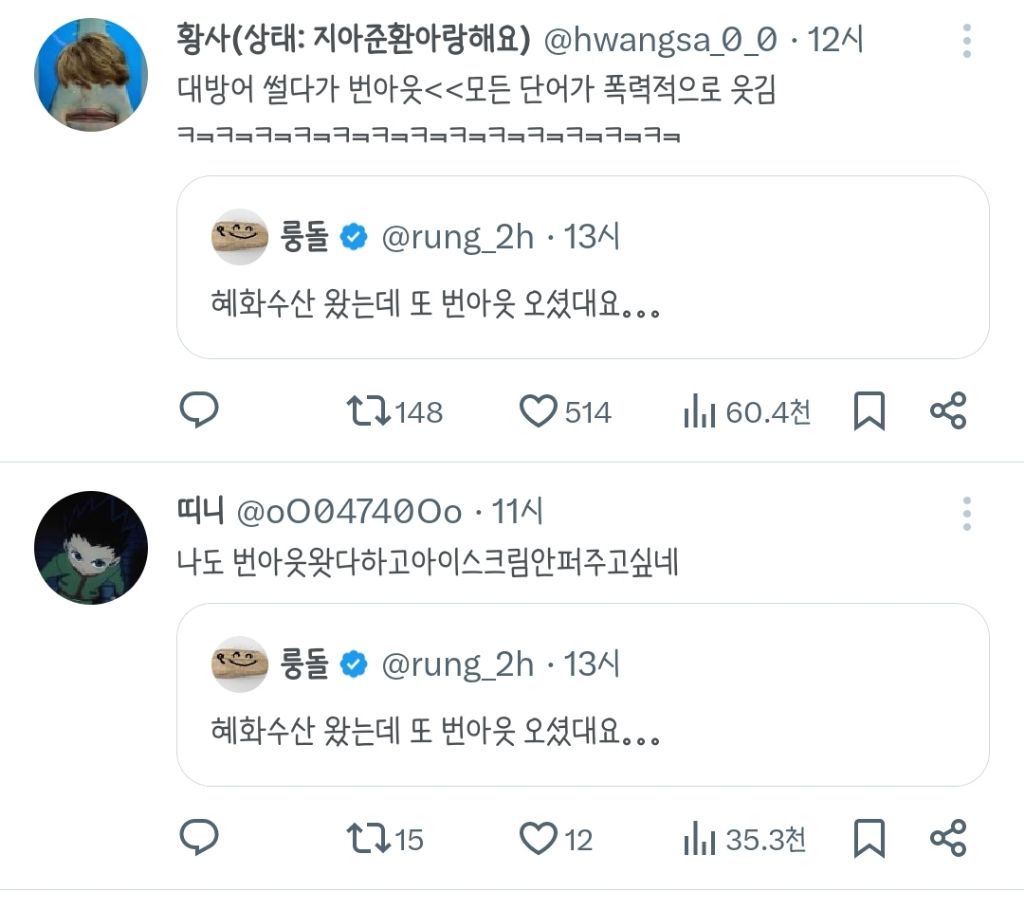Retweet the post with 148 retweets

pos(367,411)
